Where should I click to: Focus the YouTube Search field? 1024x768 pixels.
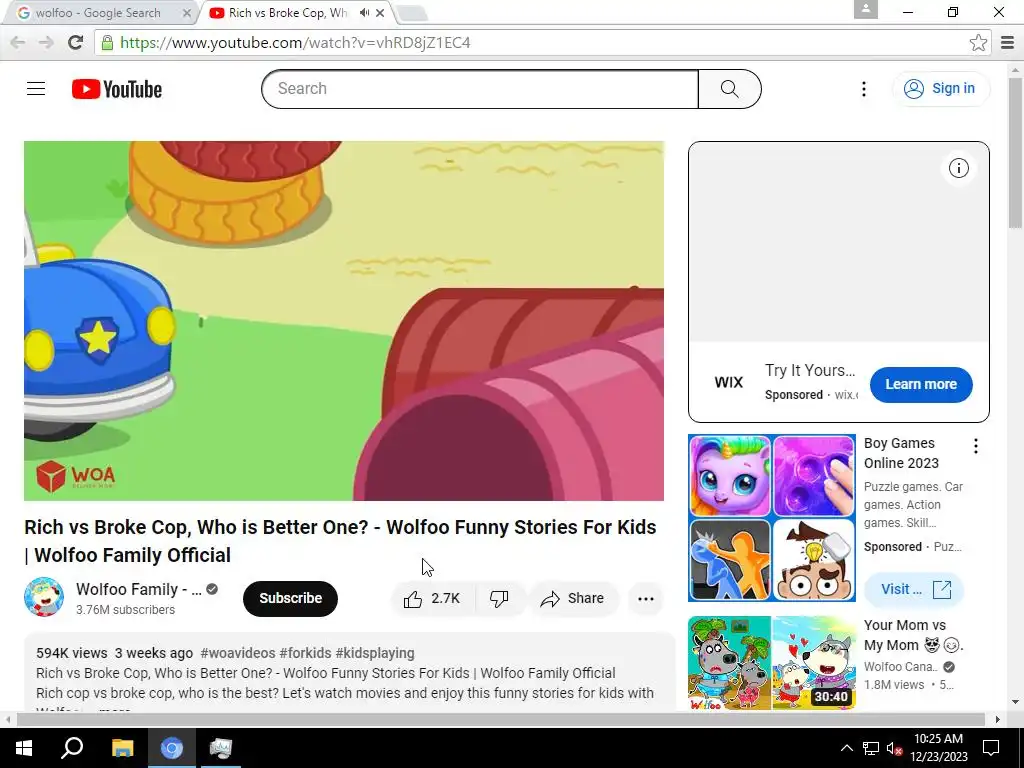click(480, 89)
